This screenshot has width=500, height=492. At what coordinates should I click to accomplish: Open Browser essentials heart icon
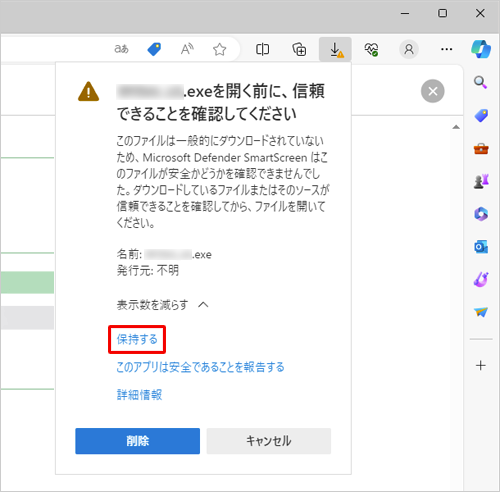[371, 50]
